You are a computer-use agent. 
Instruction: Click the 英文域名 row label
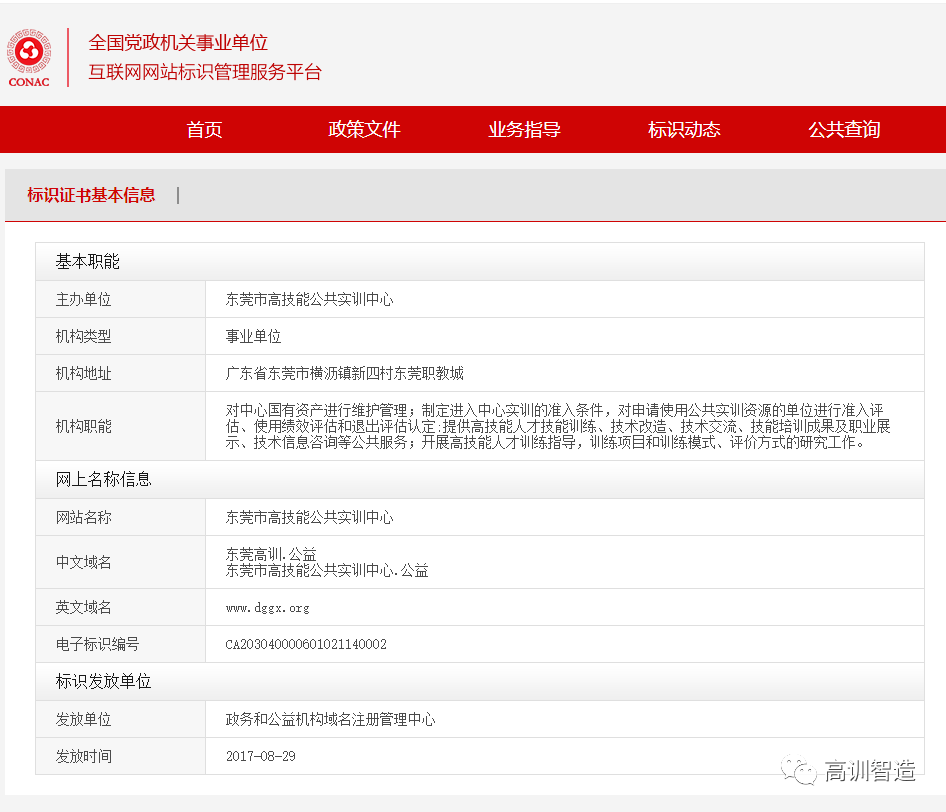pos(83,607)
